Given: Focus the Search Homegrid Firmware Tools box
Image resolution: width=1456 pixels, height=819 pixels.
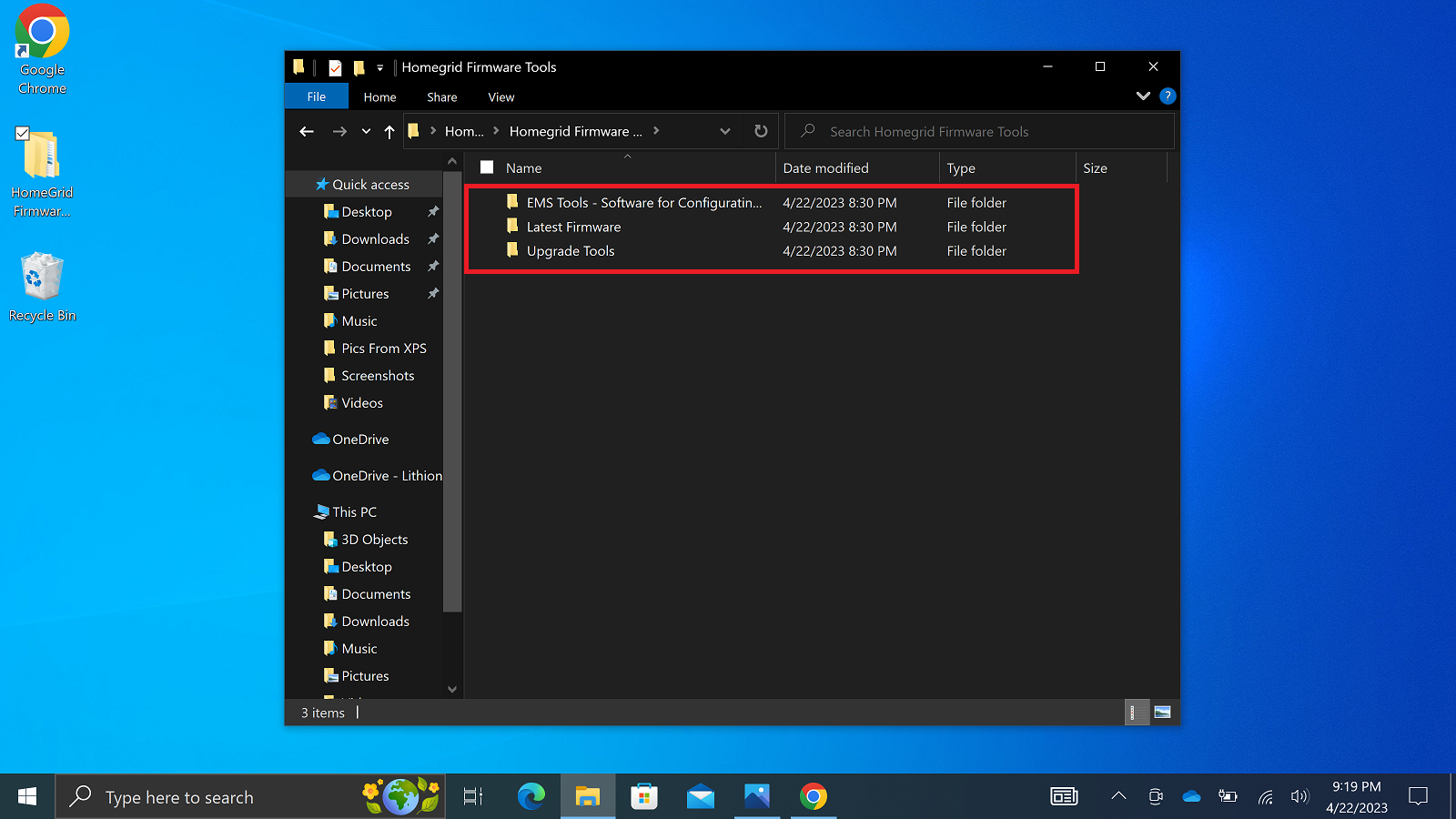Looking at the screenshot, I should click(x=980, y=131).
